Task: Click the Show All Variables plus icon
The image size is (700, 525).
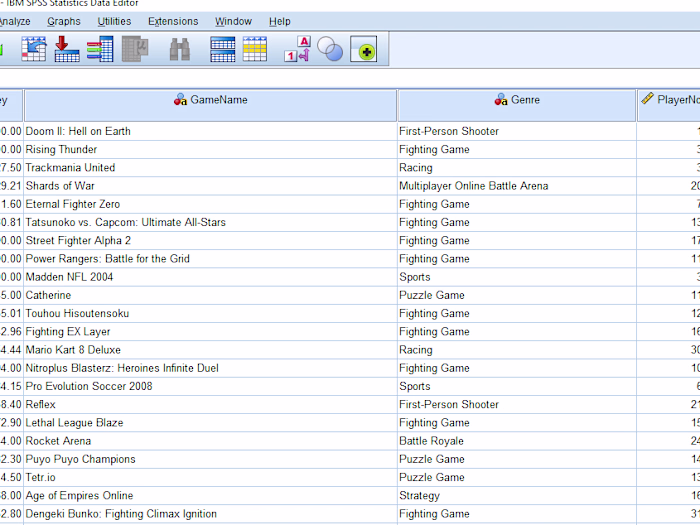Action: coord(363,49)
